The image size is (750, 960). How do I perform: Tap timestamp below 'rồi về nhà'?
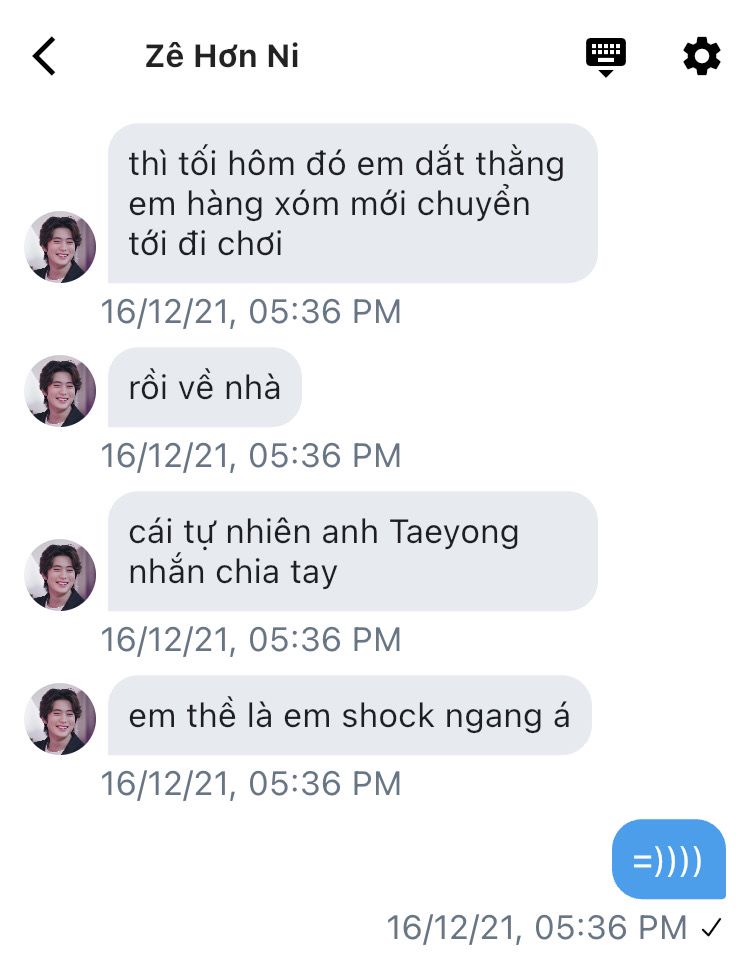(x=251, y=456)
